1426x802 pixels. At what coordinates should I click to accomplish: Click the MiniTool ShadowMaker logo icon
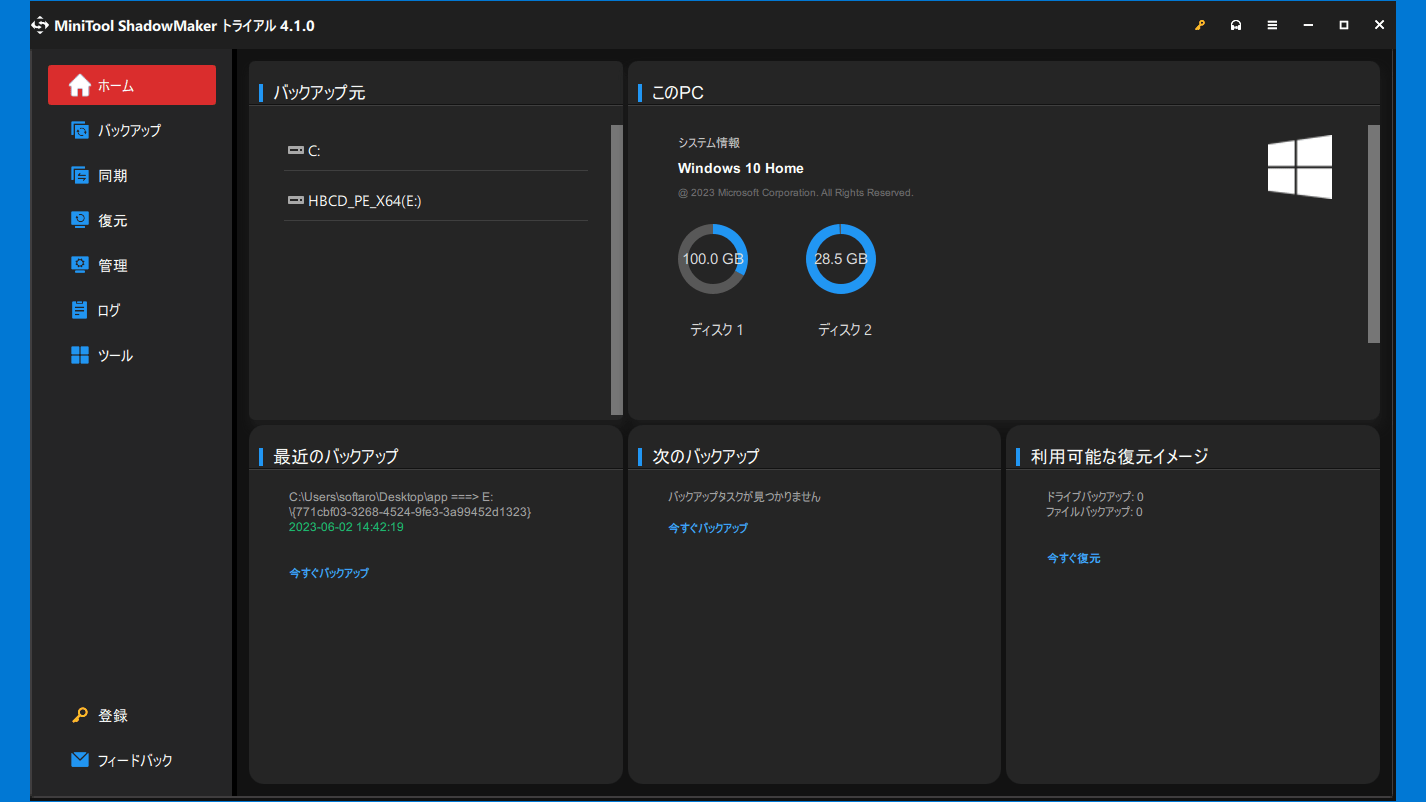pyautogui.click(x=41, y=25)
